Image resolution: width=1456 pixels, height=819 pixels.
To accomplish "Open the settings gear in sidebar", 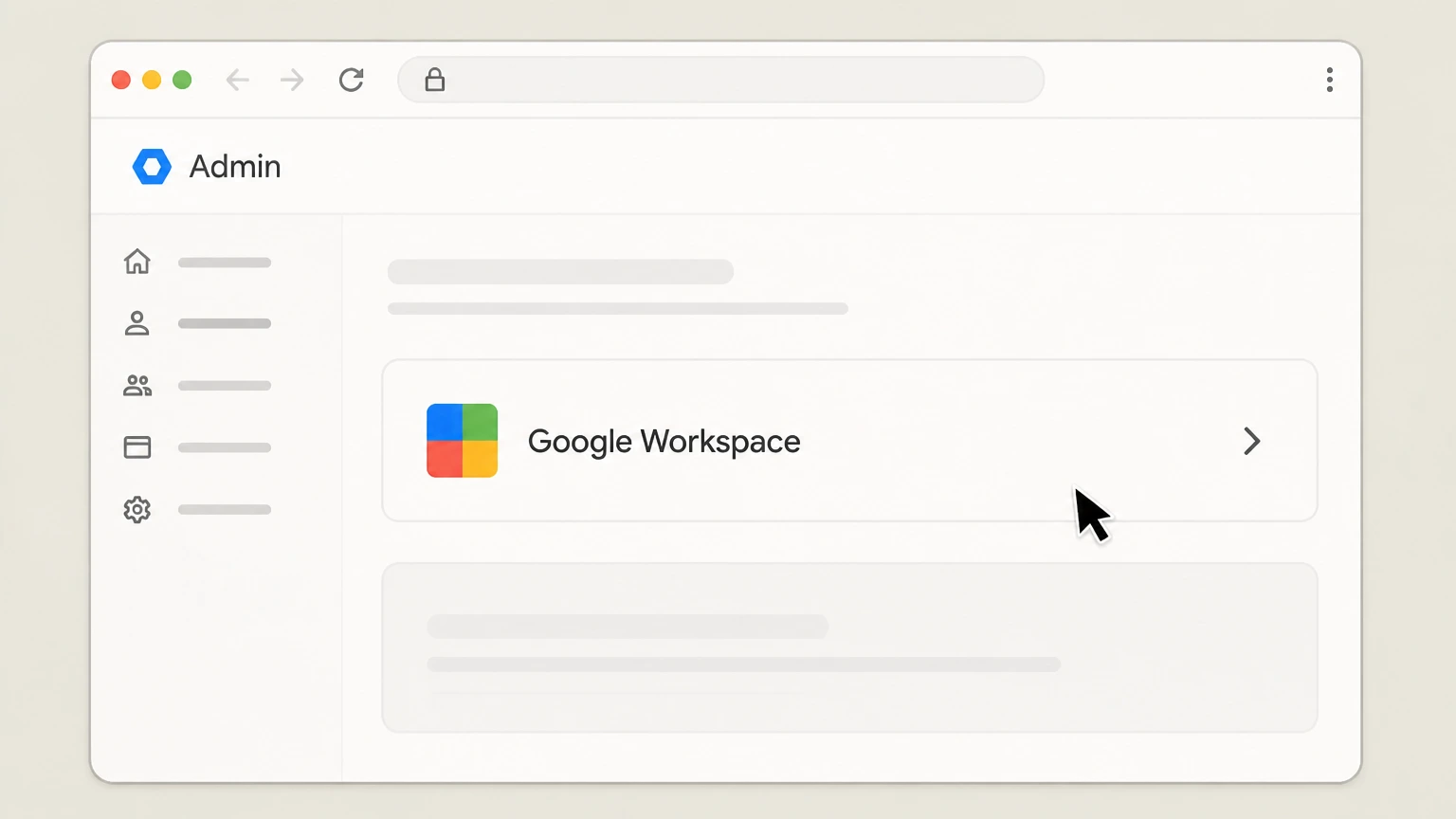I will coord(137,510).
